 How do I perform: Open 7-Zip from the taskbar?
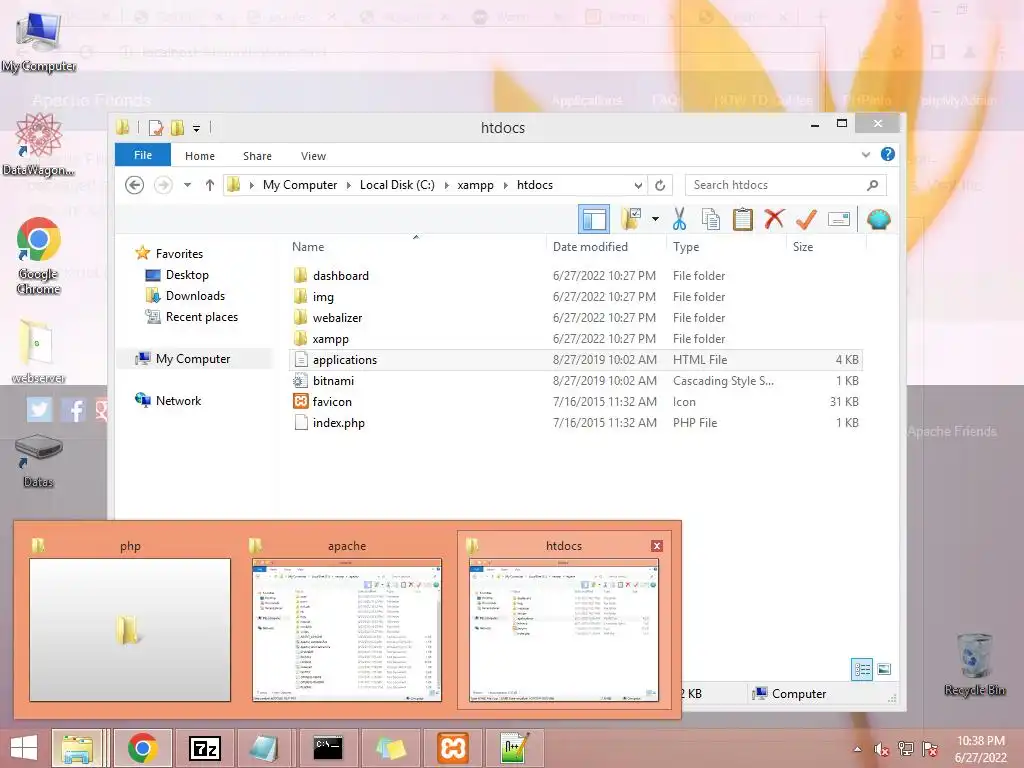pyautogui.click(x=204, y=748)
